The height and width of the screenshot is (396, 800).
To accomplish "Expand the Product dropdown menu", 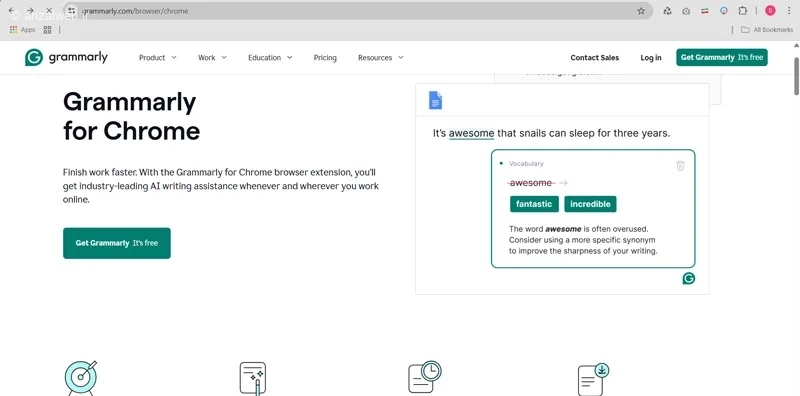I will 158,58.
